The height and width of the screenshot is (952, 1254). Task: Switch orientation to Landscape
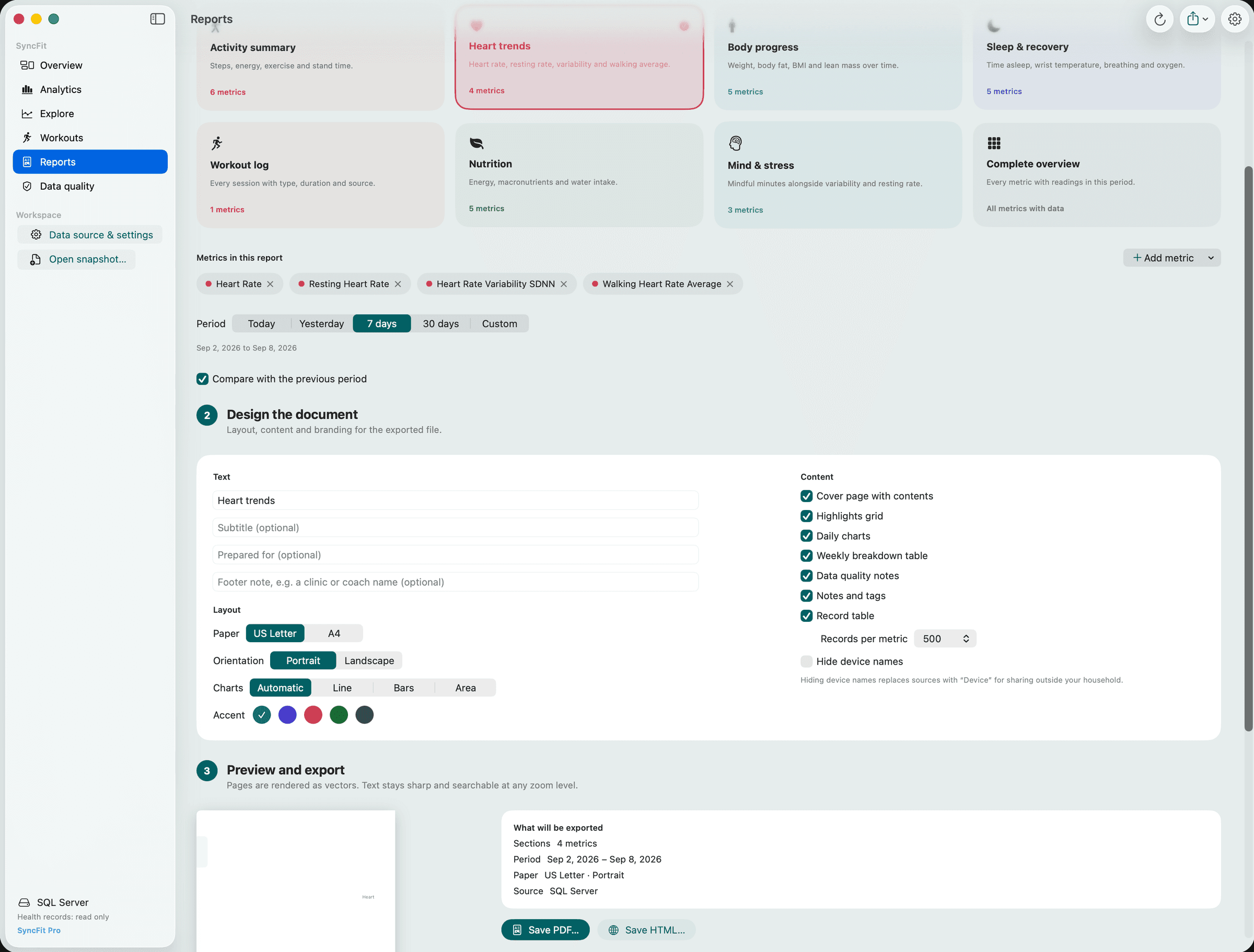[x=369, y=660]
